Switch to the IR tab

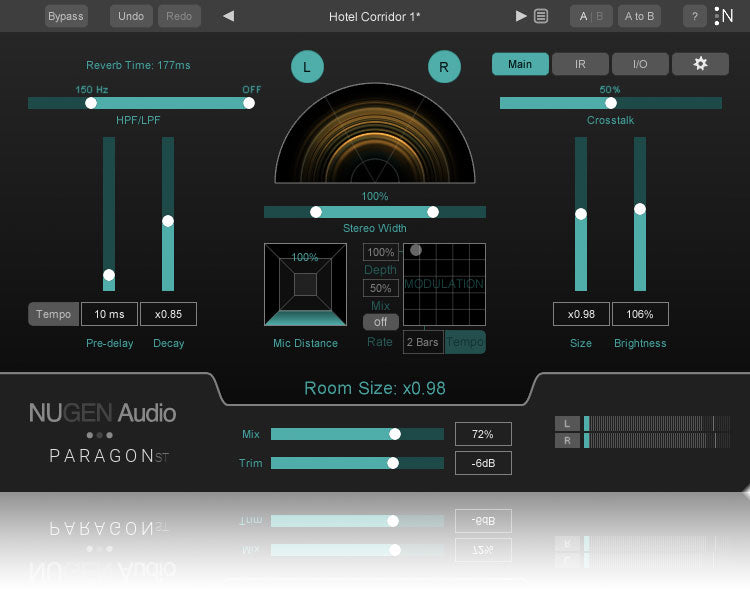tap(580, 64)
